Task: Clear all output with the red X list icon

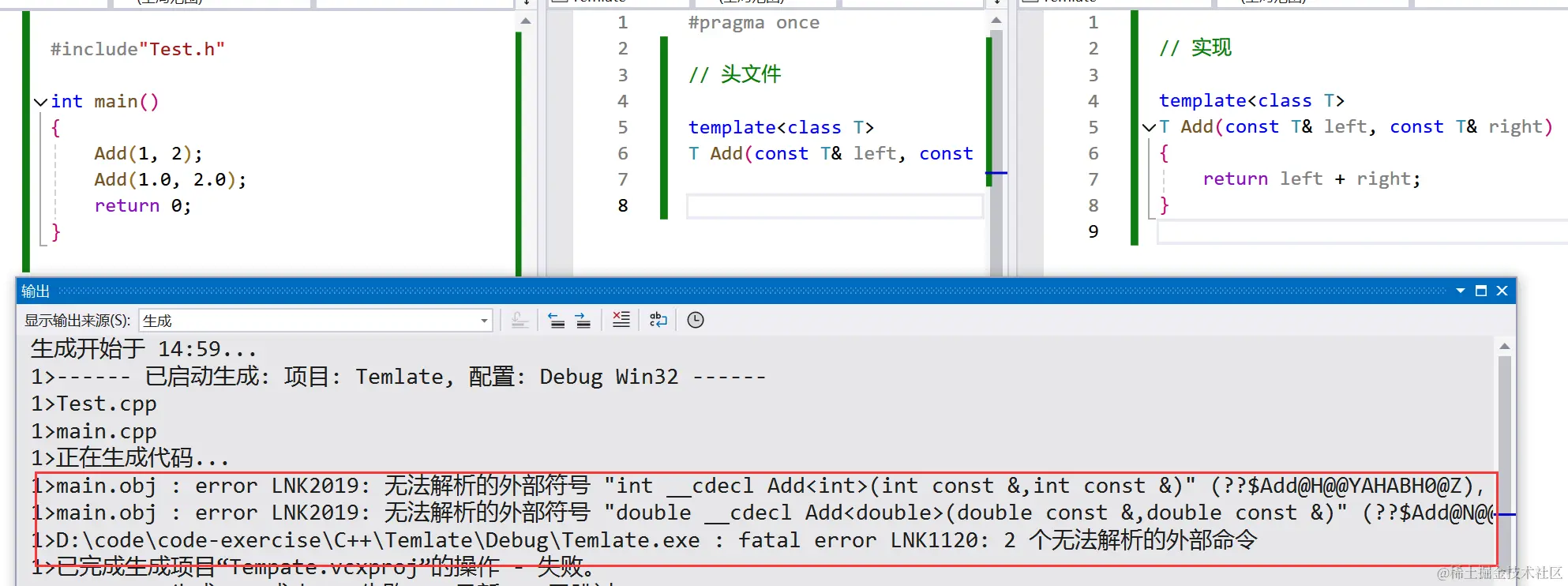Action: point(621,320)
